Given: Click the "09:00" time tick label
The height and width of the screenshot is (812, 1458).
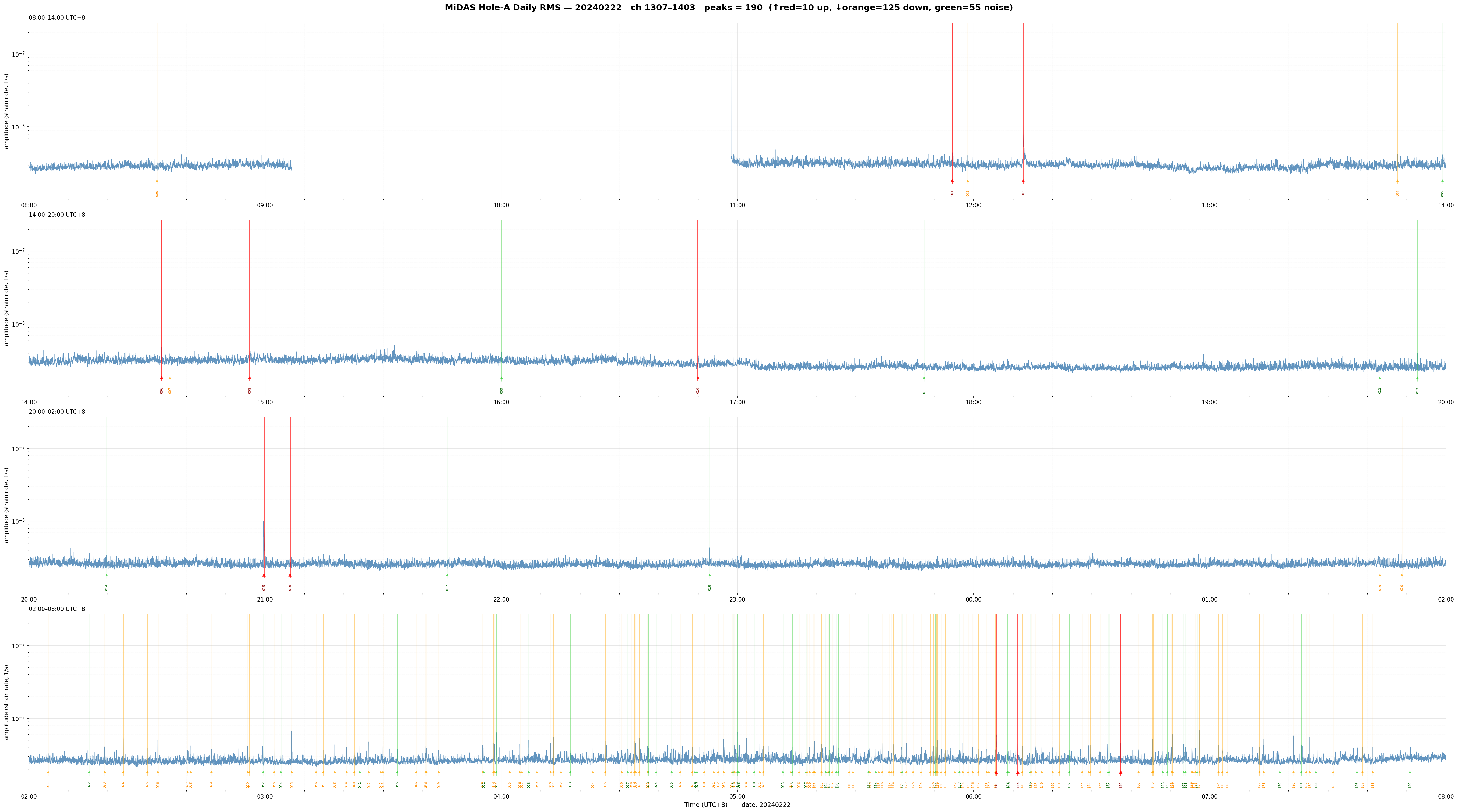Looking at the screenshot, I should [x=265, y=205].
